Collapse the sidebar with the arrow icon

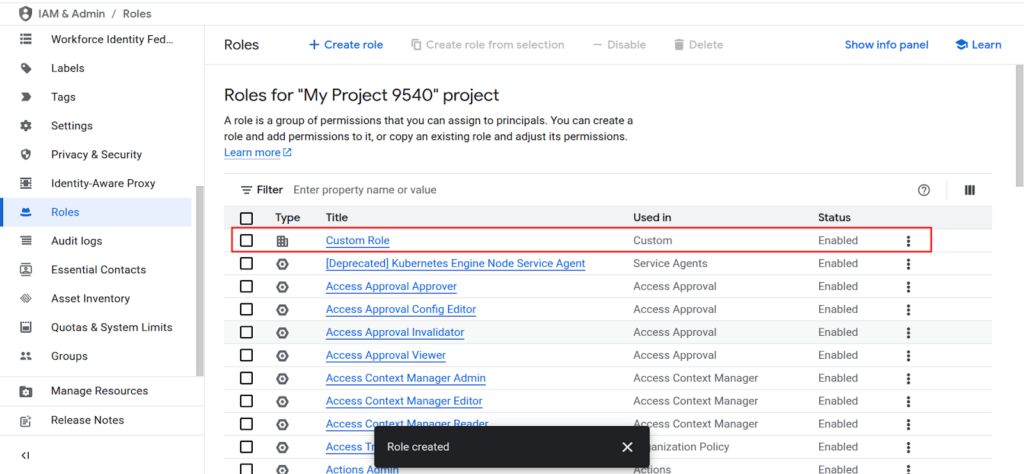25,456
